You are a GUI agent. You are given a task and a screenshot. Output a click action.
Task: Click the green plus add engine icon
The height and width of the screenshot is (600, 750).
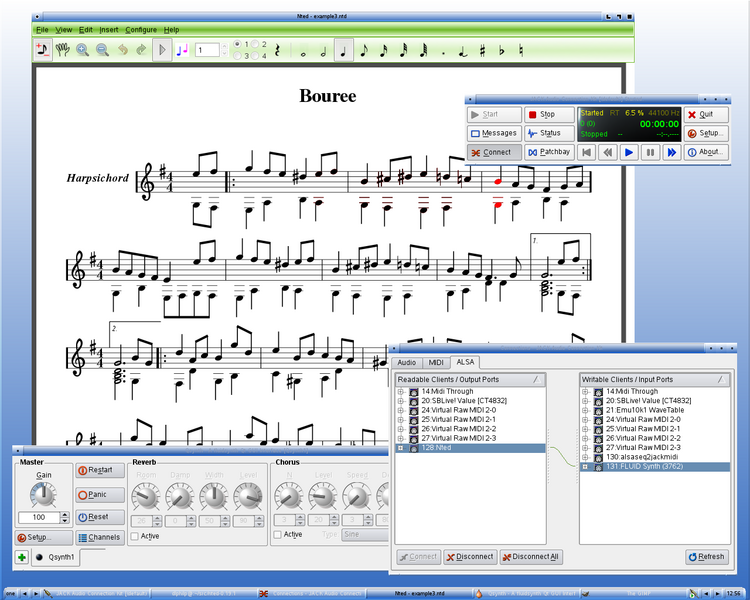coord(22,557)
